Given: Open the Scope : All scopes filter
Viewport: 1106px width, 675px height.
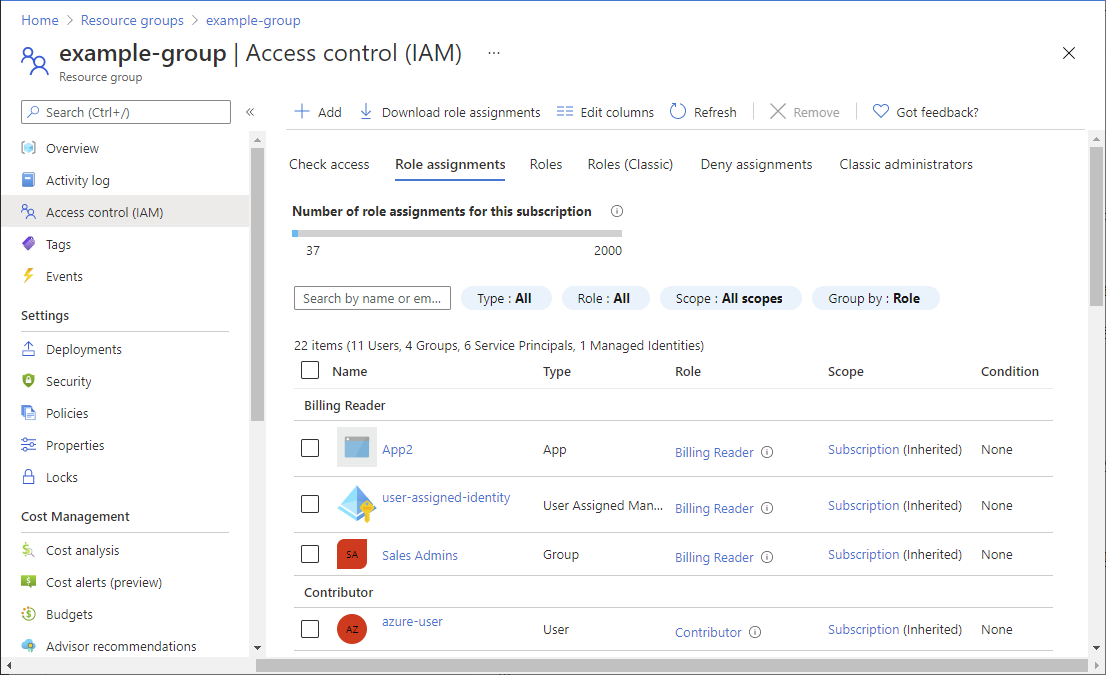Looking at the screenshot, I should [x=730, y=298].
